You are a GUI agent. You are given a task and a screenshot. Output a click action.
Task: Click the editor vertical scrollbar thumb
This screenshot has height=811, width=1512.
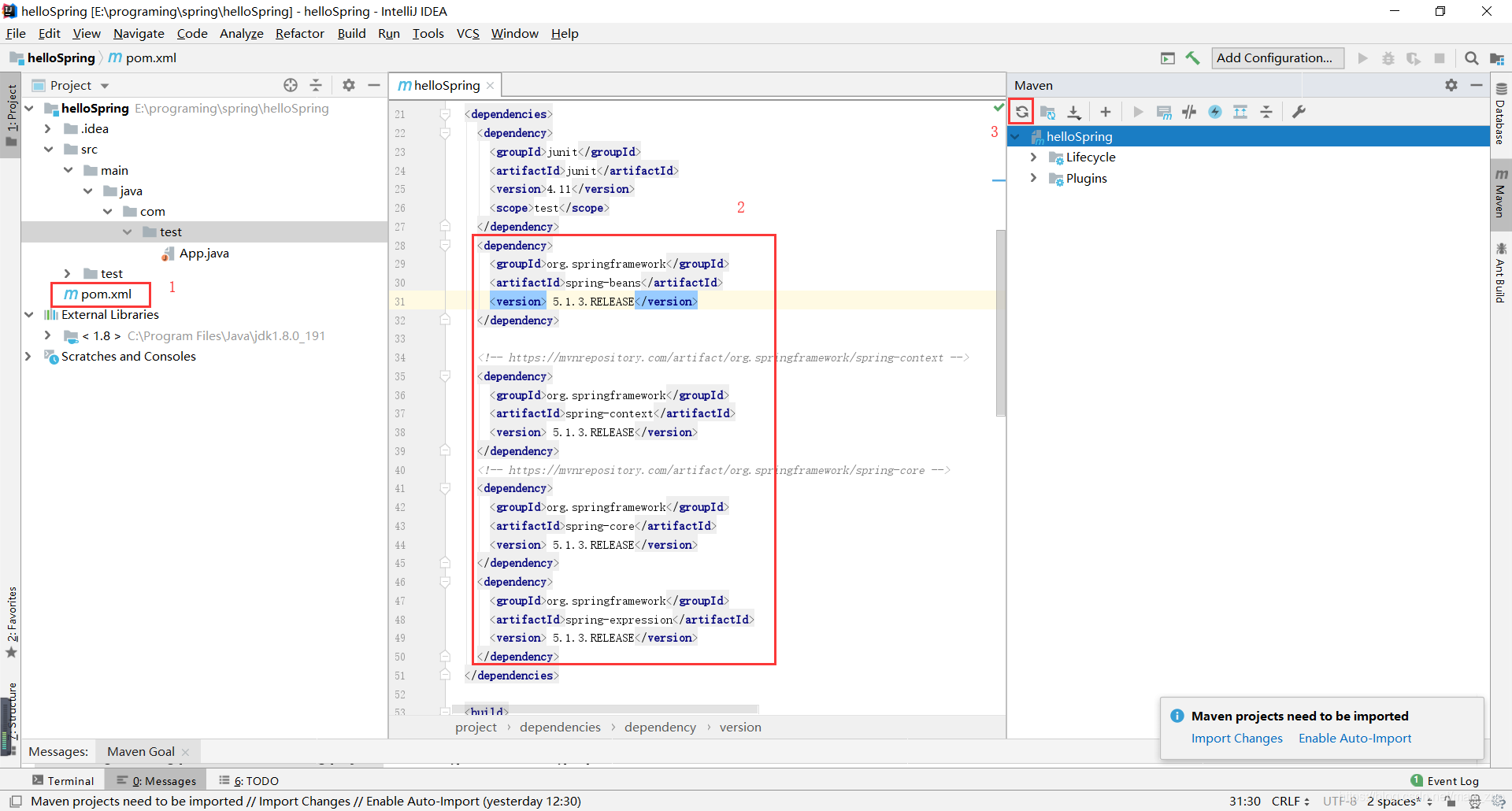click(x=1000, y=323)
